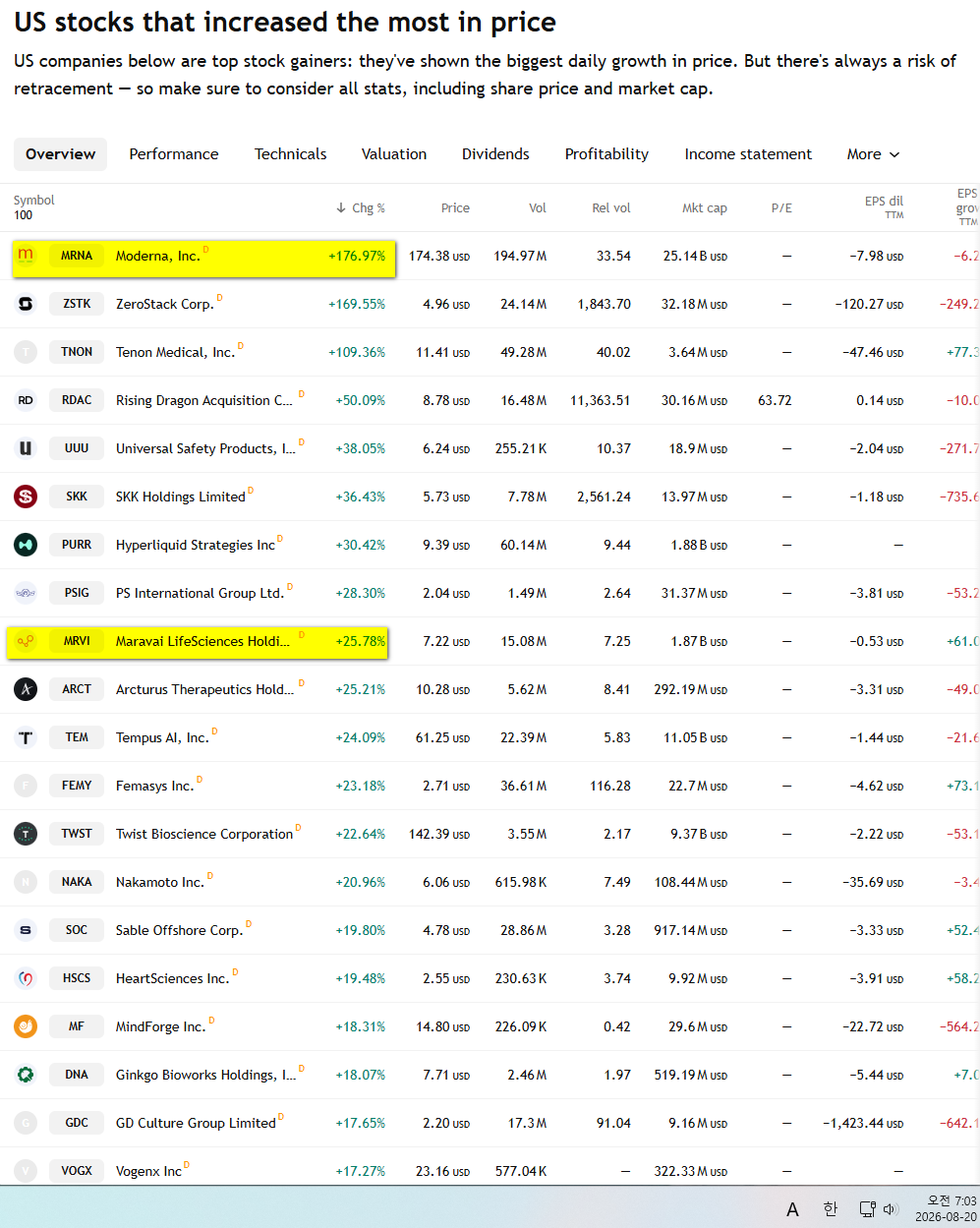Open the Tempus AI logo icon
Screen dimensions: 980x1228
pyautogui.click(x=26, y=737)
